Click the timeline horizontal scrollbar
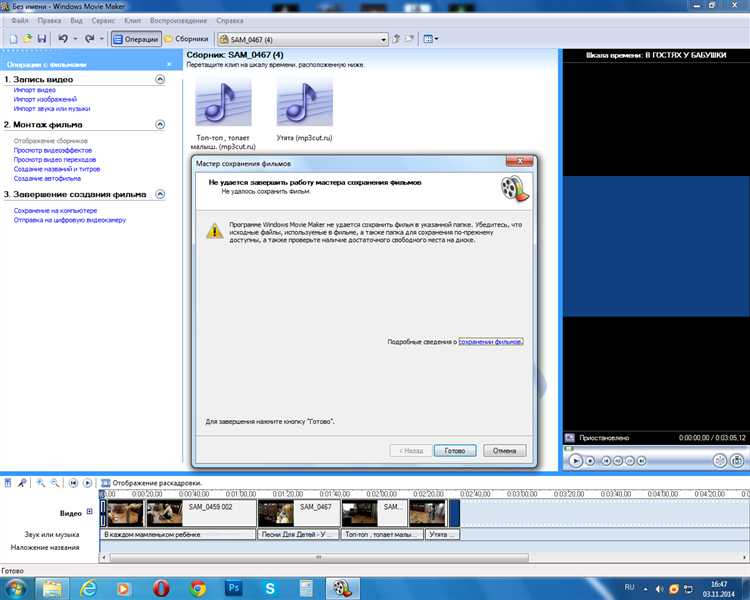The height and width of the screenshot is (600, 750). pyautogui.click(x=319, y=557)
